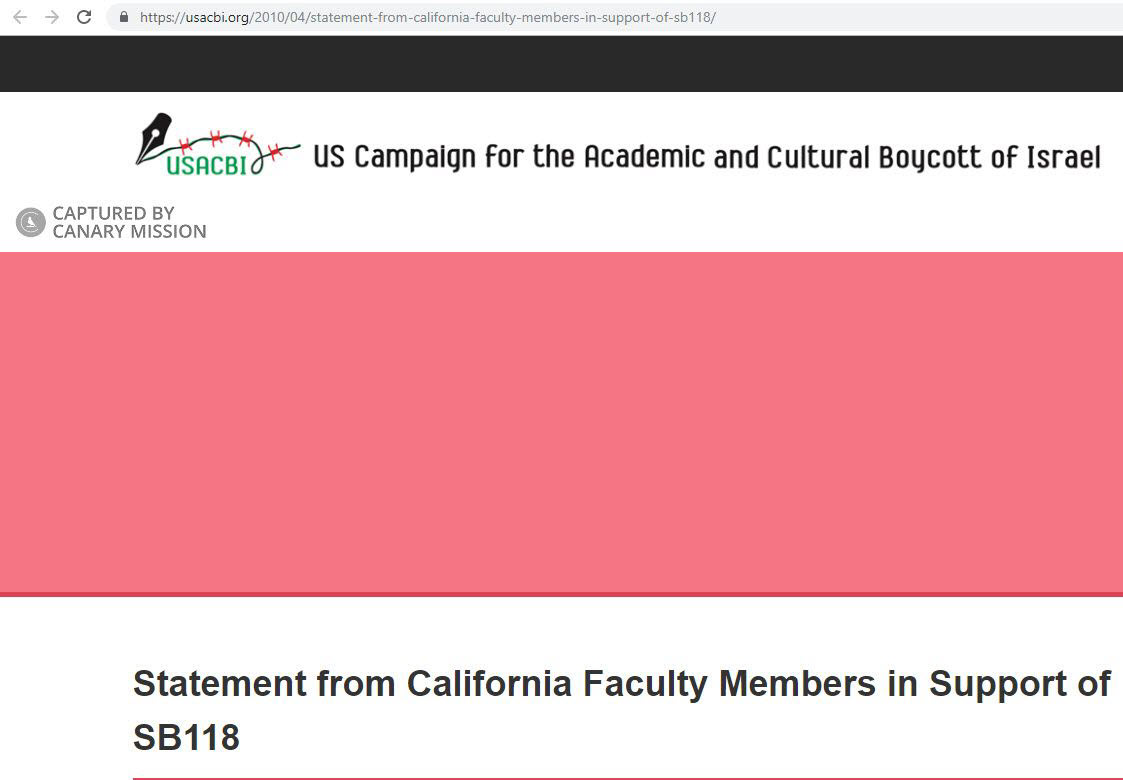Click the dark top navigation bar
Screen dimensions: 1123x780
(x=561, y=63)
